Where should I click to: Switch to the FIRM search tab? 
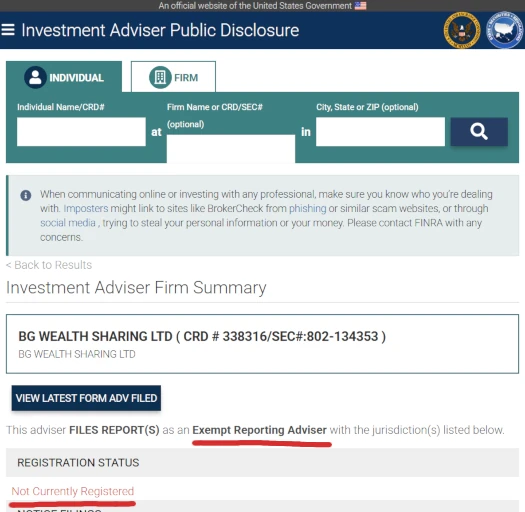click(x=173, y=77)
